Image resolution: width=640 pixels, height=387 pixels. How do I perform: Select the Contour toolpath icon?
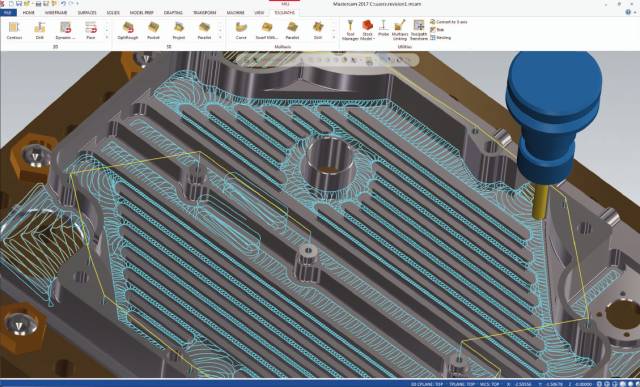click(x=14, y=30)
